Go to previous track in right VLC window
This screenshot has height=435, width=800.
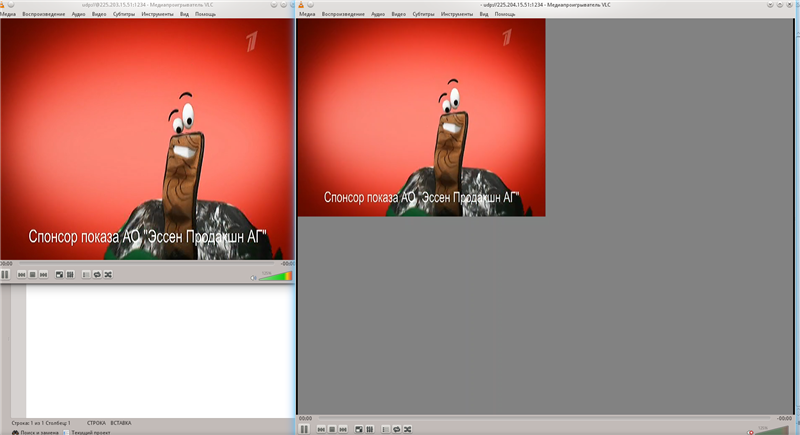(x=321, y=429)
